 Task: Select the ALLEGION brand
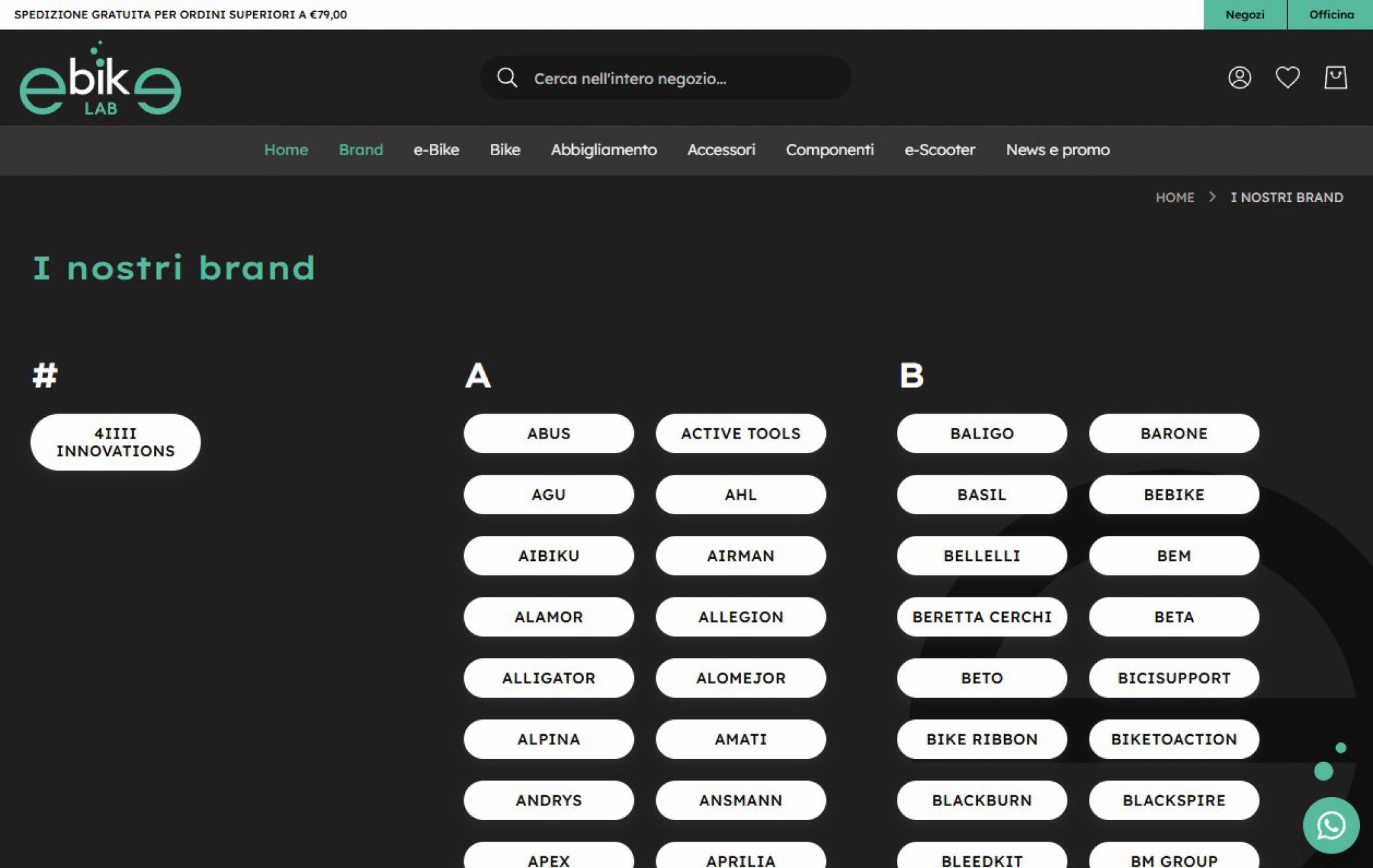[741, 617]
